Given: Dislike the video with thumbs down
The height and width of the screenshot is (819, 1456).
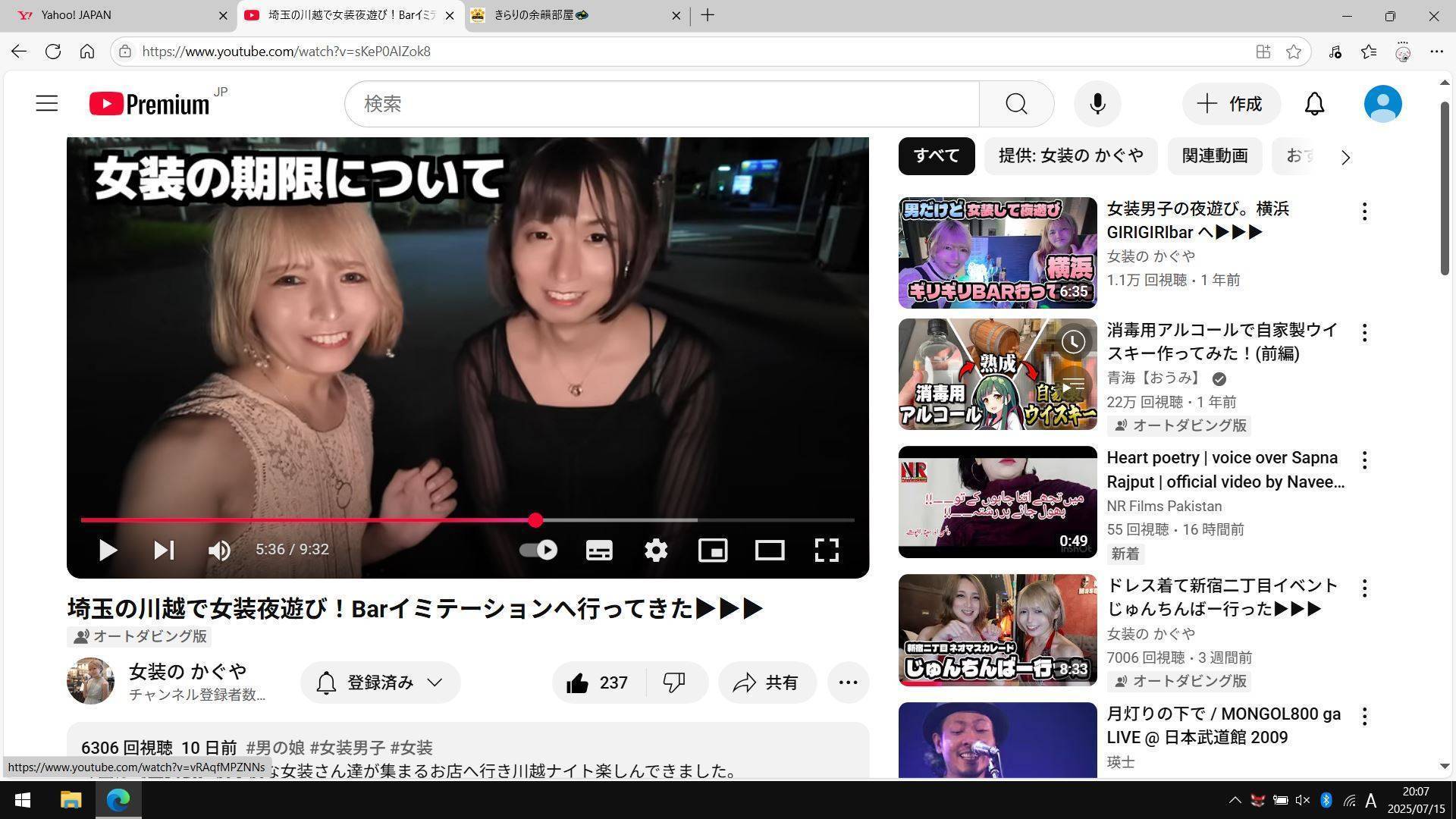Looking at the screenshot, I should (674, 682).
